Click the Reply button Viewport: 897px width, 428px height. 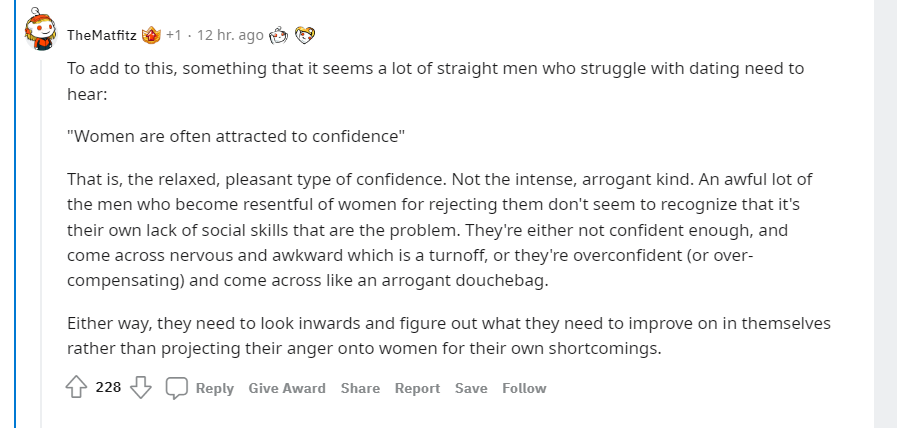(215, 389)
